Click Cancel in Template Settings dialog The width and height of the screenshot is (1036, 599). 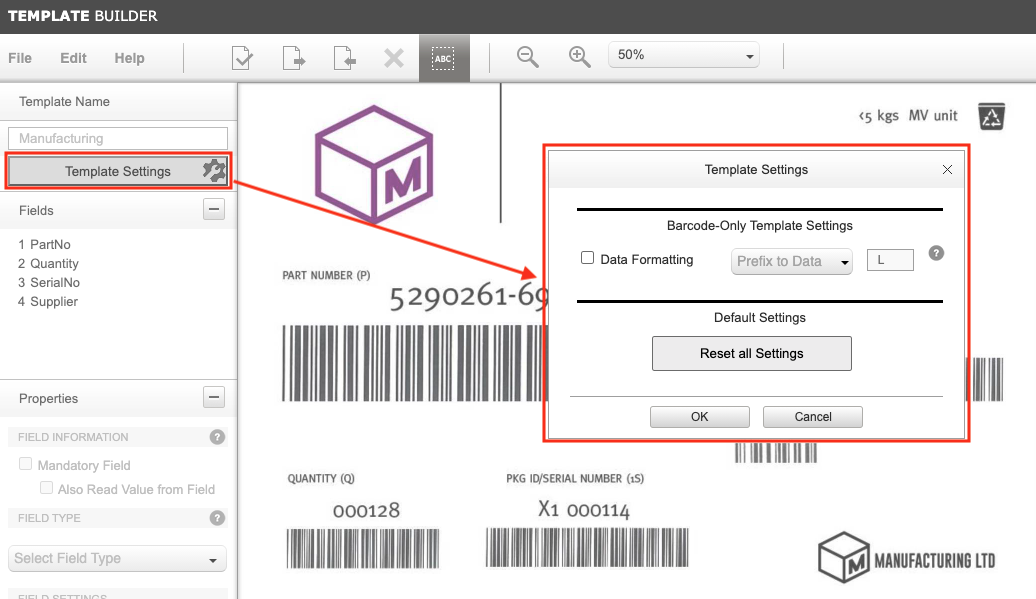[813, 417]
